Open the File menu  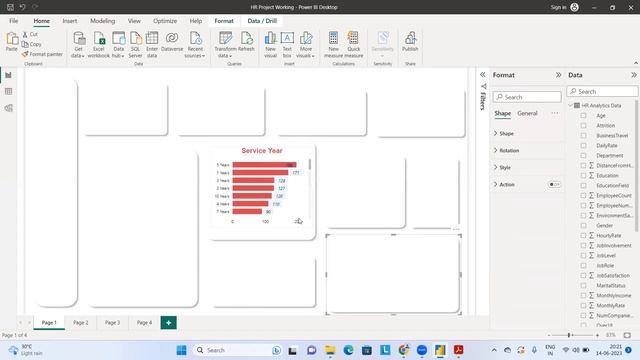click(x=13, y=21)
